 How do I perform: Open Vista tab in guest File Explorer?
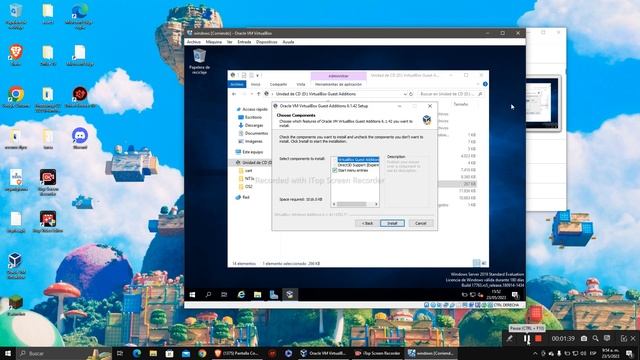pyautogui.click(x=301, y=84)
